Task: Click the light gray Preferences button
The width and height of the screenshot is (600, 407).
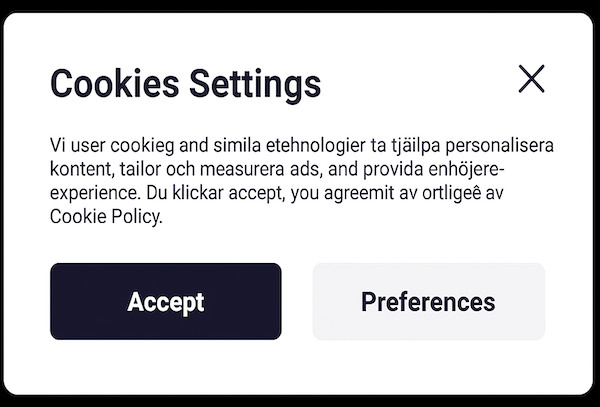Action: (x=428, y=302)
